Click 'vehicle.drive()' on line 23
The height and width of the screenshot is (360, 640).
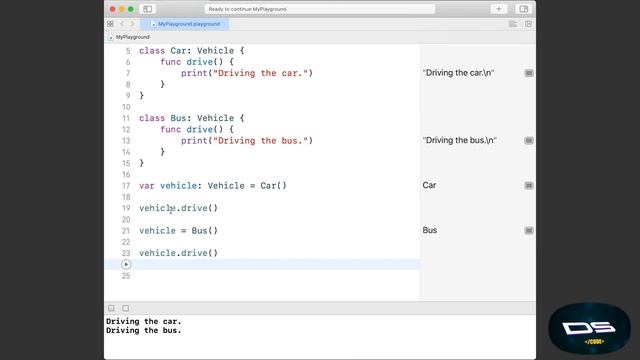tap(178, 253)
